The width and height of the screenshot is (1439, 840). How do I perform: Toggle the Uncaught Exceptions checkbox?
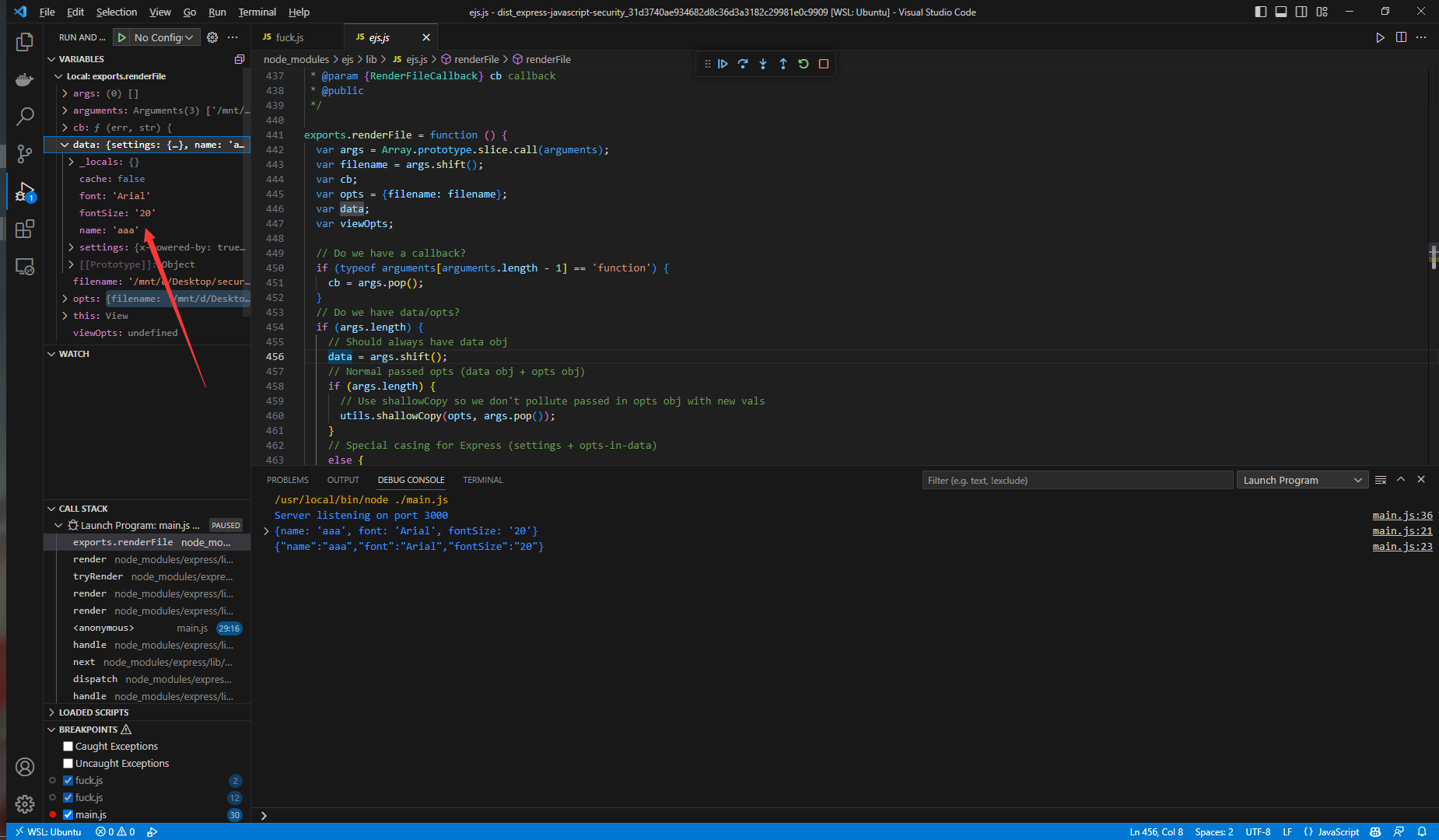(x=68, y=764)
